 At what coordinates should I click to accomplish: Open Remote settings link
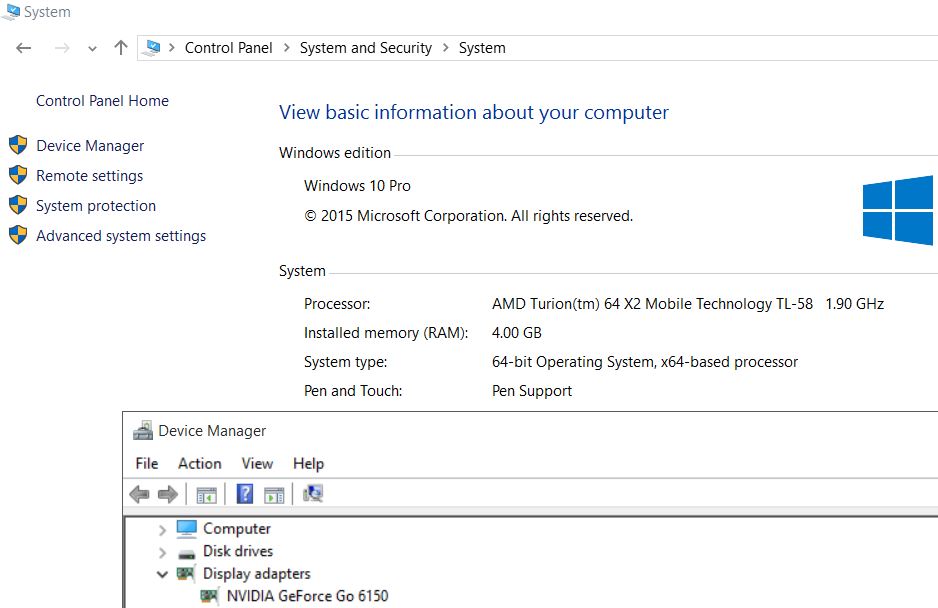(89, 176)
